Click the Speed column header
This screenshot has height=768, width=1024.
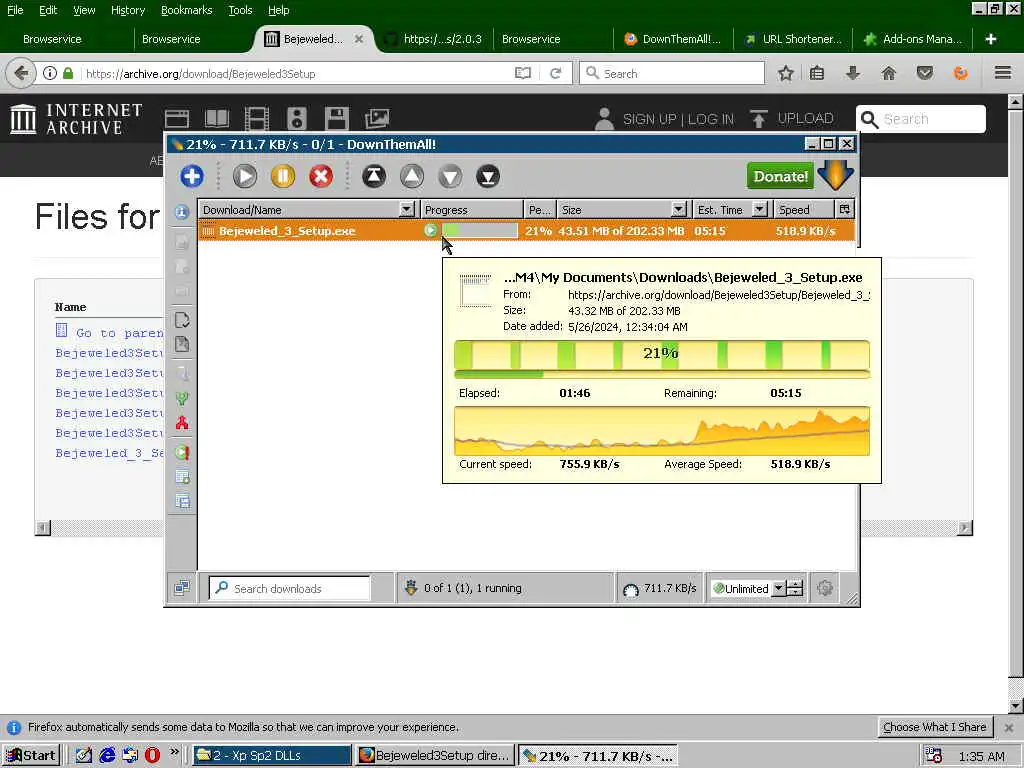804,210
